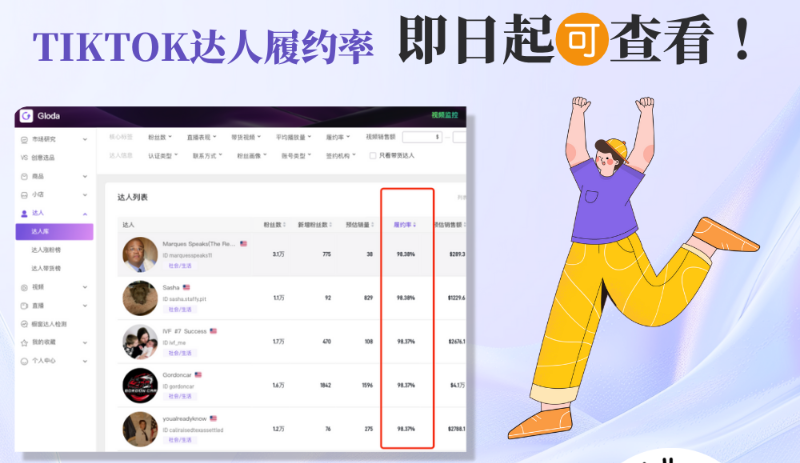The width and height of the screenshot is (800, 463).
Task: Click IVF #7 Success profile photo
Action: [x=140, y=342]
